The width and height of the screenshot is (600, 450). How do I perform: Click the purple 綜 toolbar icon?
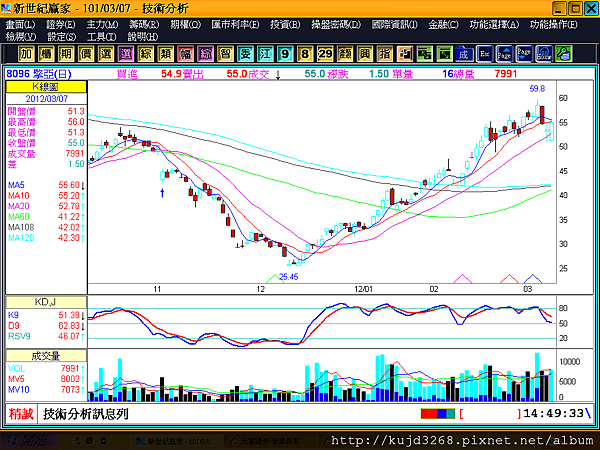tap(205, 54)
